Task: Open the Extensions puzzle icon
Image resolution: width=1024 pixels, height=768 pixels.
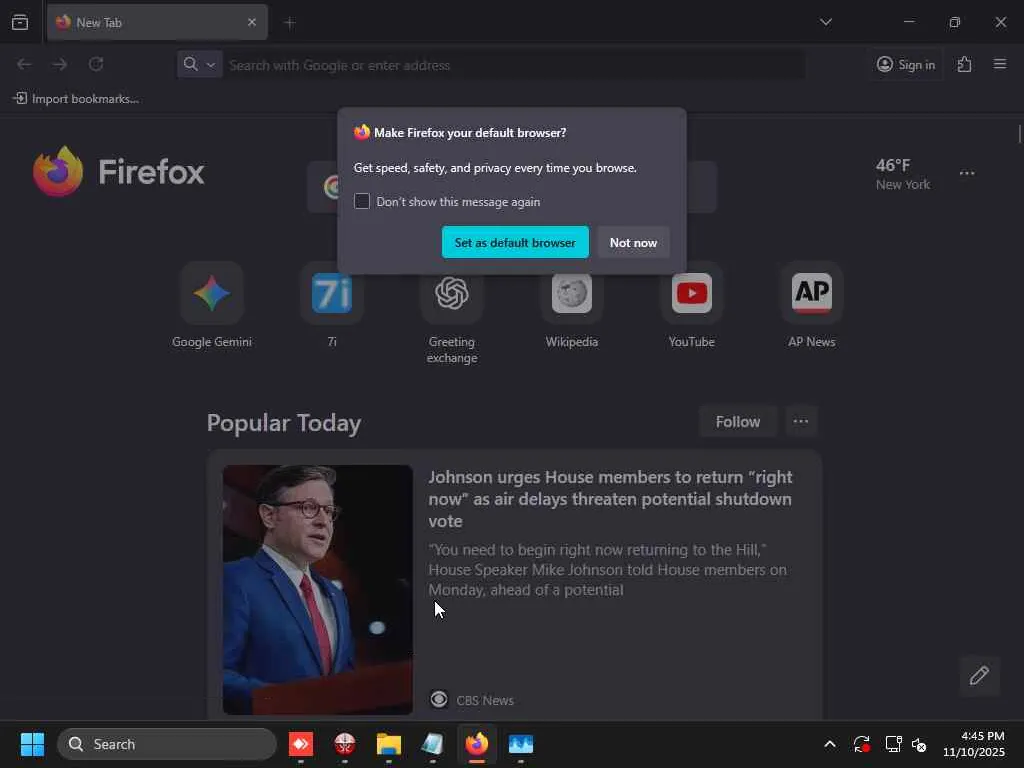Action: tap(965, 64)
